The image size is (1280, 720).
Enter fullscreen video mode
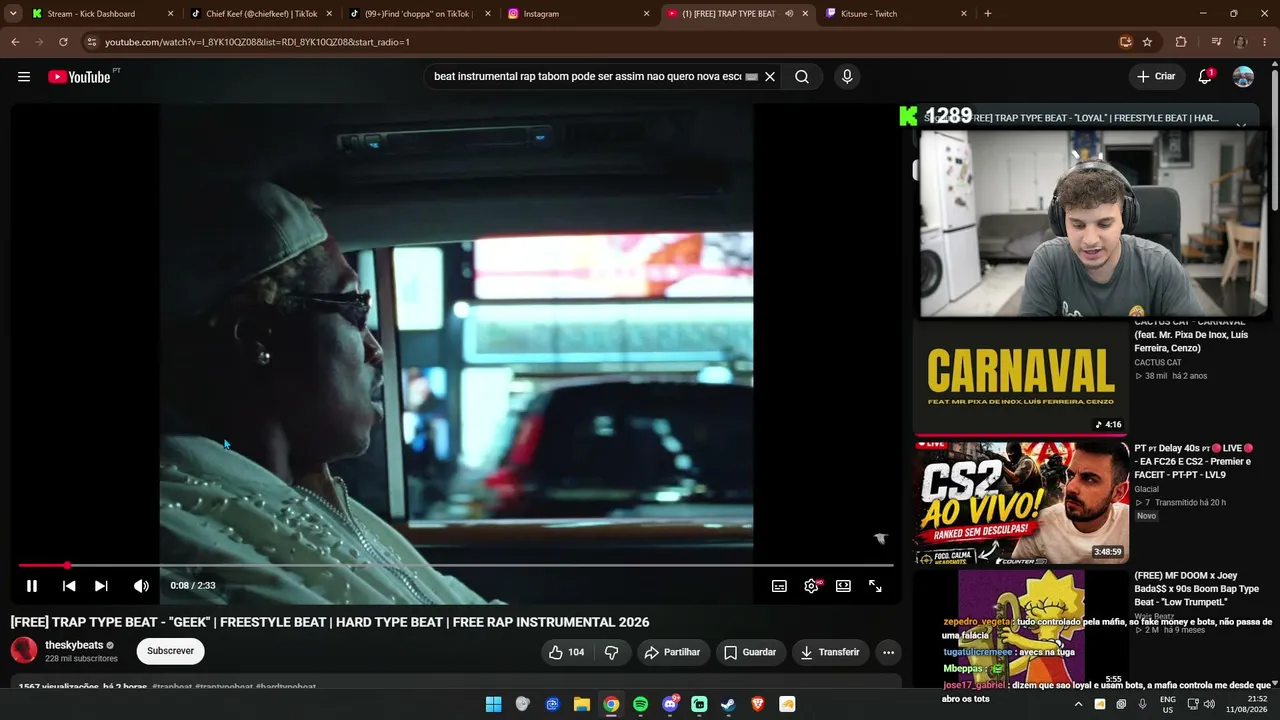point(875,586)
